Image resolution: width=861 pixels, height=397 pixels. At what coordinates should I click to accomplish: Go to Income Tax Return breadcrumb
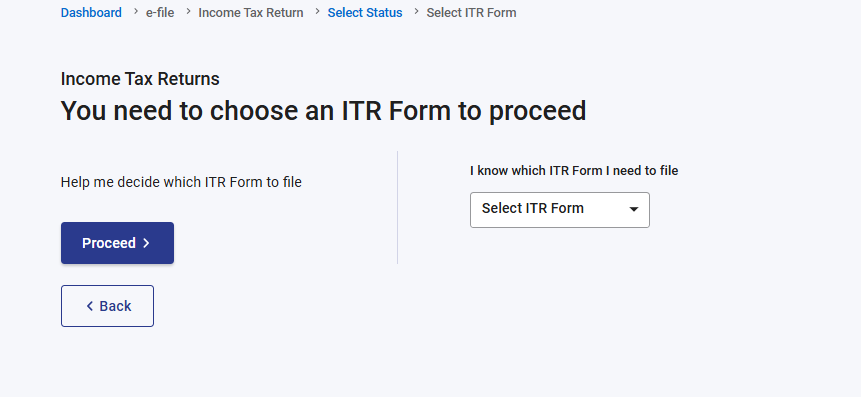pos(250,13)
